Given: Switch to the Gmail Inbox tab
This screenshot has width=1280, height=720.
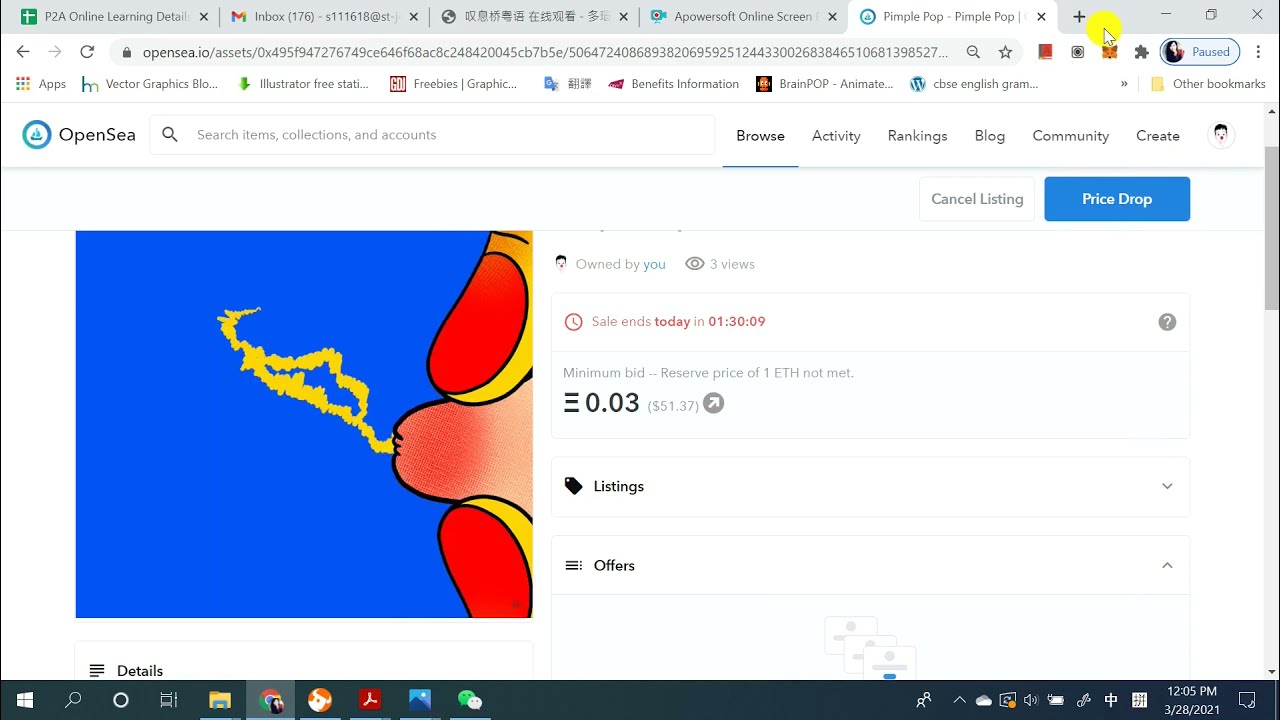Looking at the screenshot, I should coord(323,17).
